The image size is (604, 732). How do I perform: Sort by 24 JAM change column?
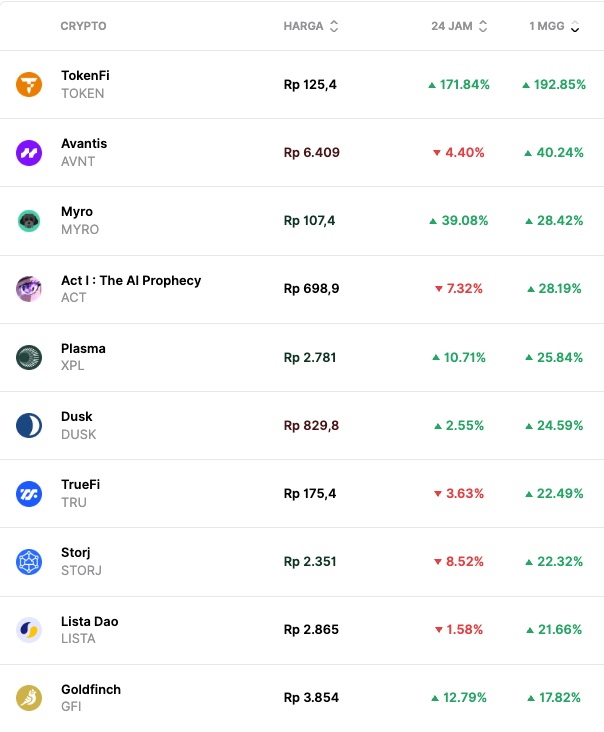(459, 26)
